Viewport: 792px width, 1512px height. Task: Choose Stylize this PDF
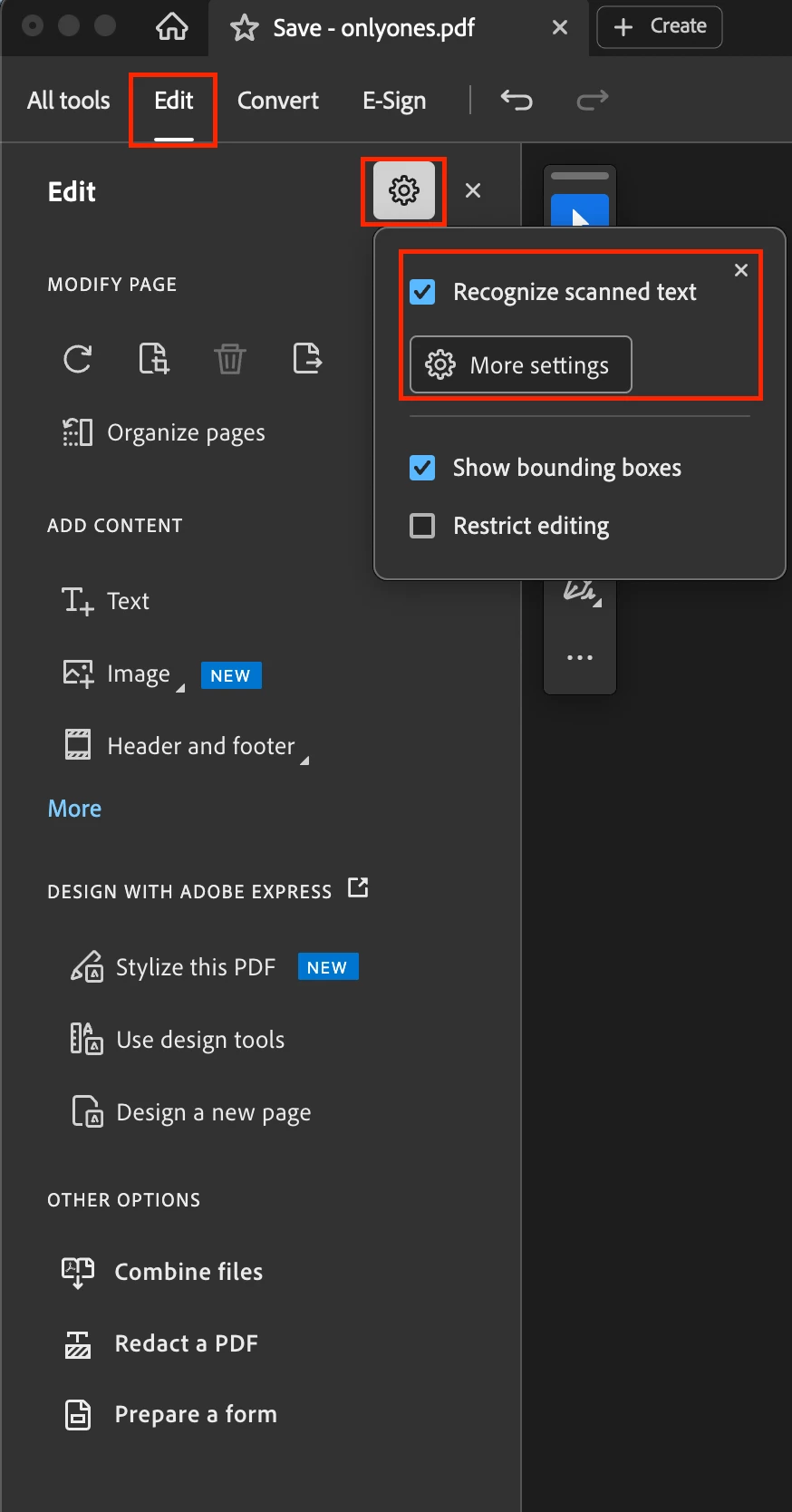click(x=173, y=967)
